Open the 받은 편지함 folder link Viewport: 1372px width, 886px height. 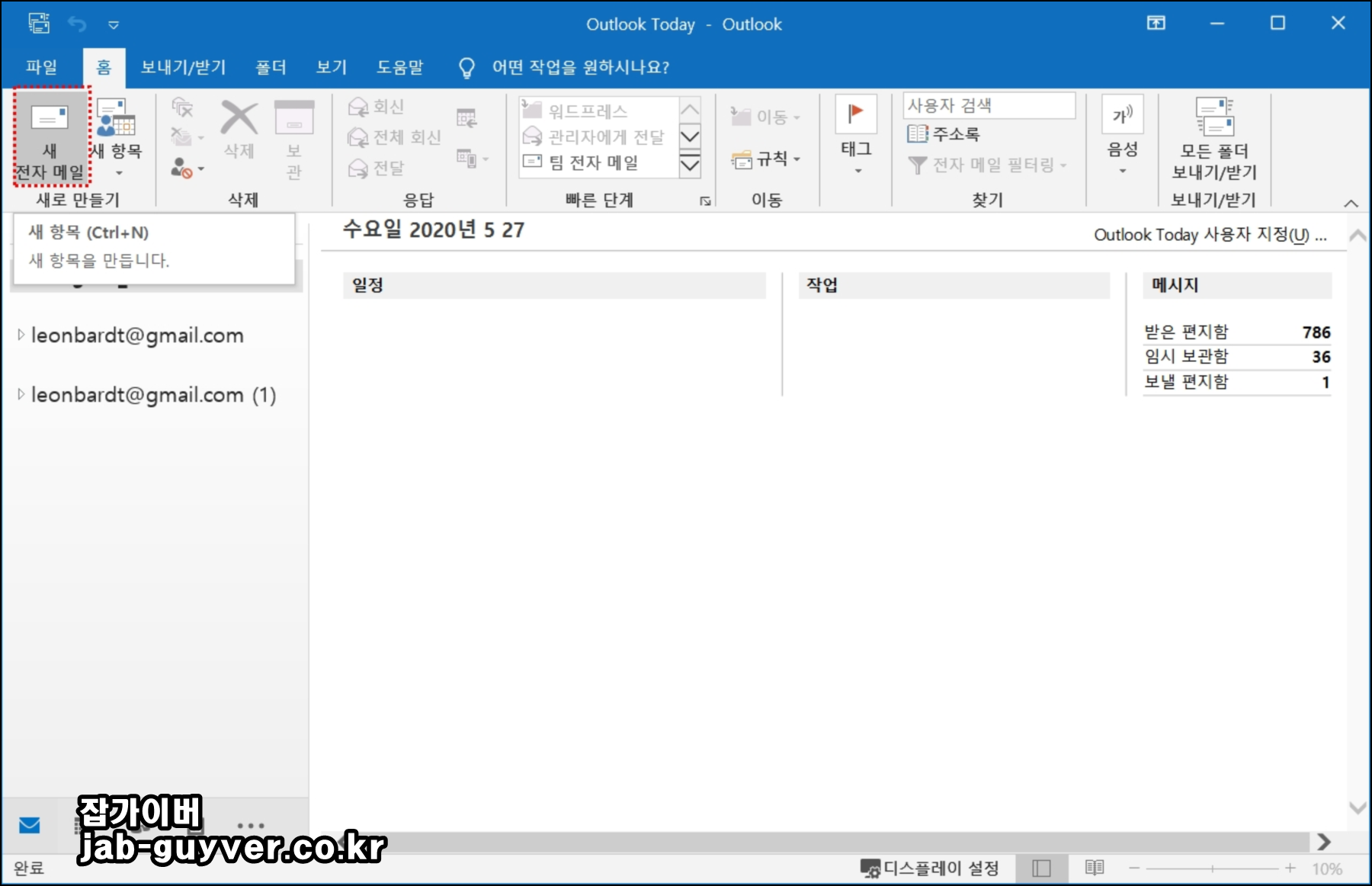click(1187, 332)
